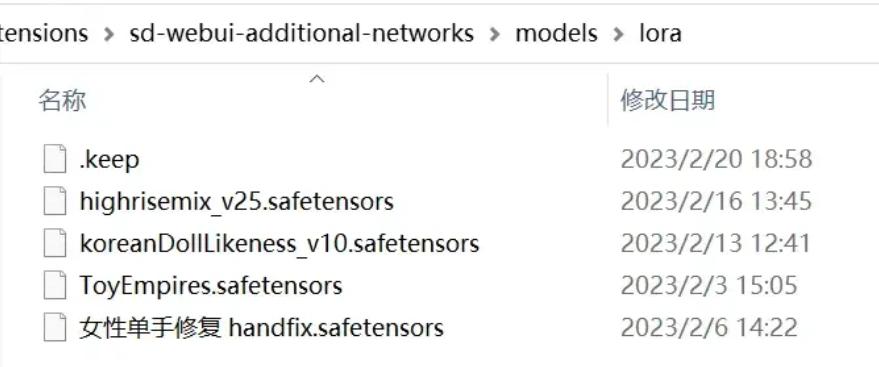The width and height of the screenshot is (879, 367).
Task: Select the koreanDollLikeness_v10.safetensors file name
Action: (279, 244)
